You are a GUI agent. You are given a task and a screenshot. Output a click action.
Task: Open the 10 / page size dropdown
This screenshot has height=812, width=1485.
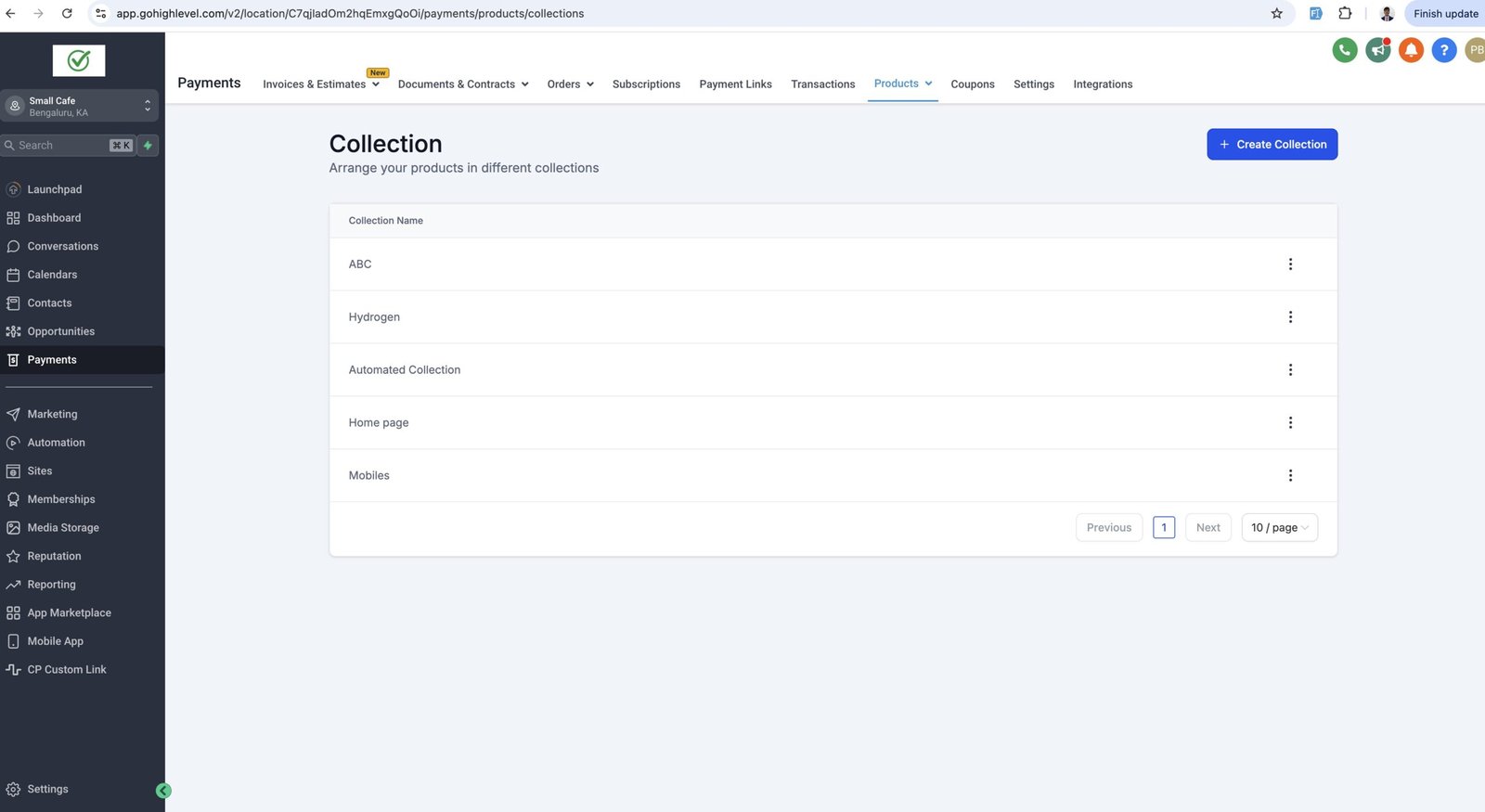tap(1278, 528)
